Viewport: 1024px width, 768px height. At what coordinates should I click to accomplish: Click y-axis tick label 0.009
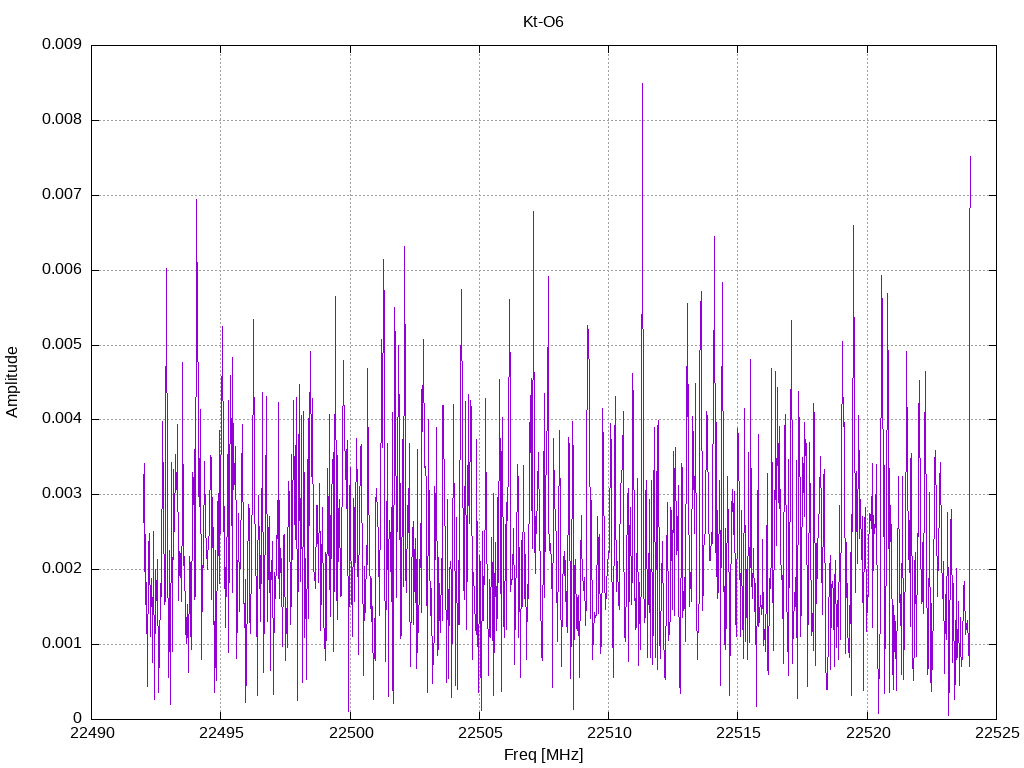[x=62, y=44]
